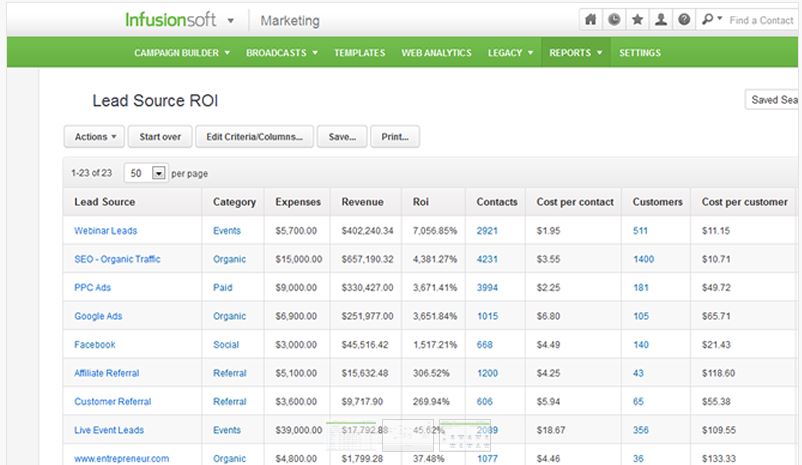Open the Facebook lead source
This screenshot has width=802, height=465.
tap(95, 345)
